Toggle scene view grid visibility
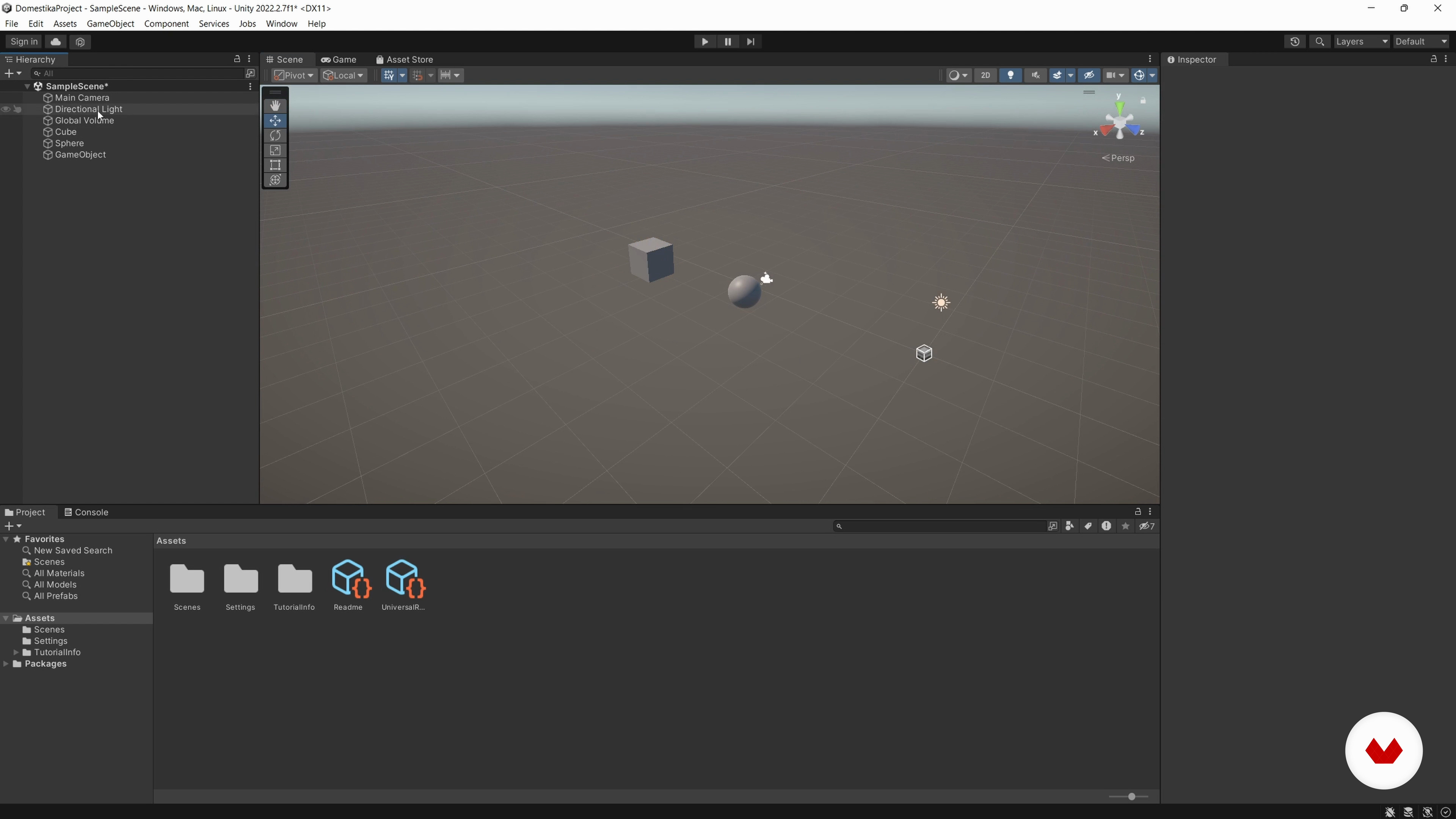The image size is (1456, 819). tap(389, 75)
